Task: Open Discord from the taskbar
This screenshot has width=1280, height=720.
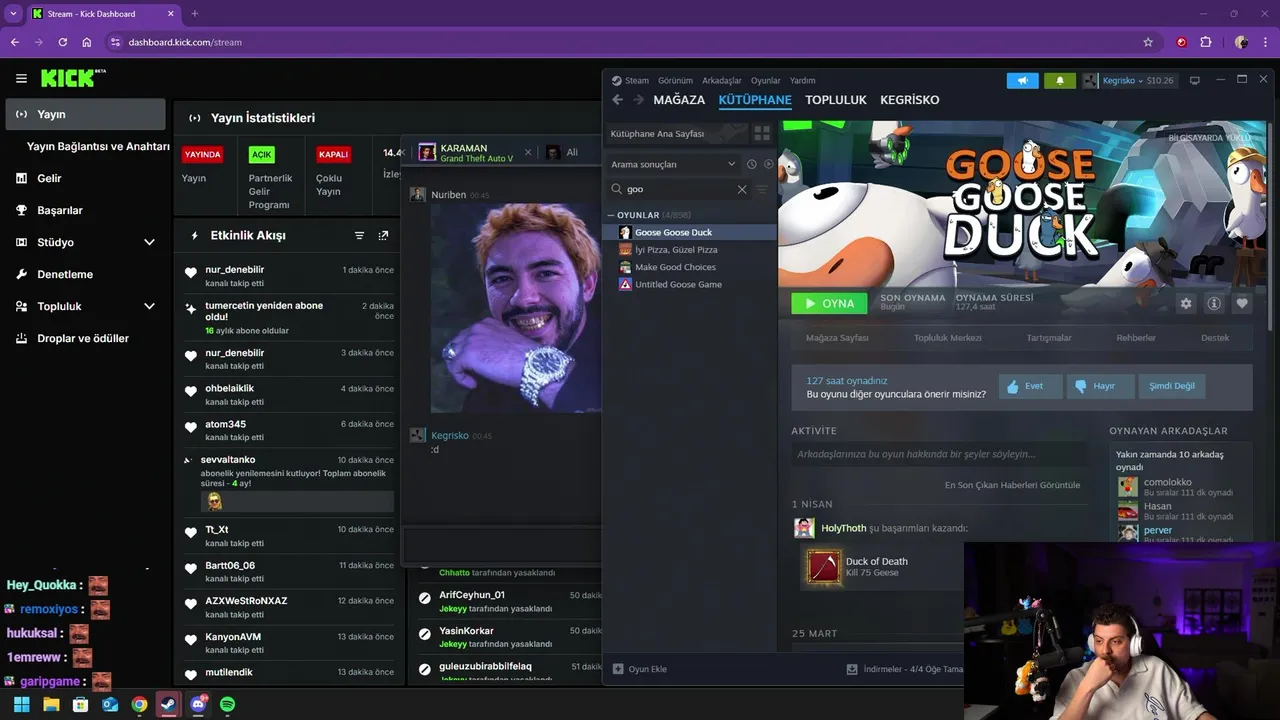Action: click(x=198, y=704)
